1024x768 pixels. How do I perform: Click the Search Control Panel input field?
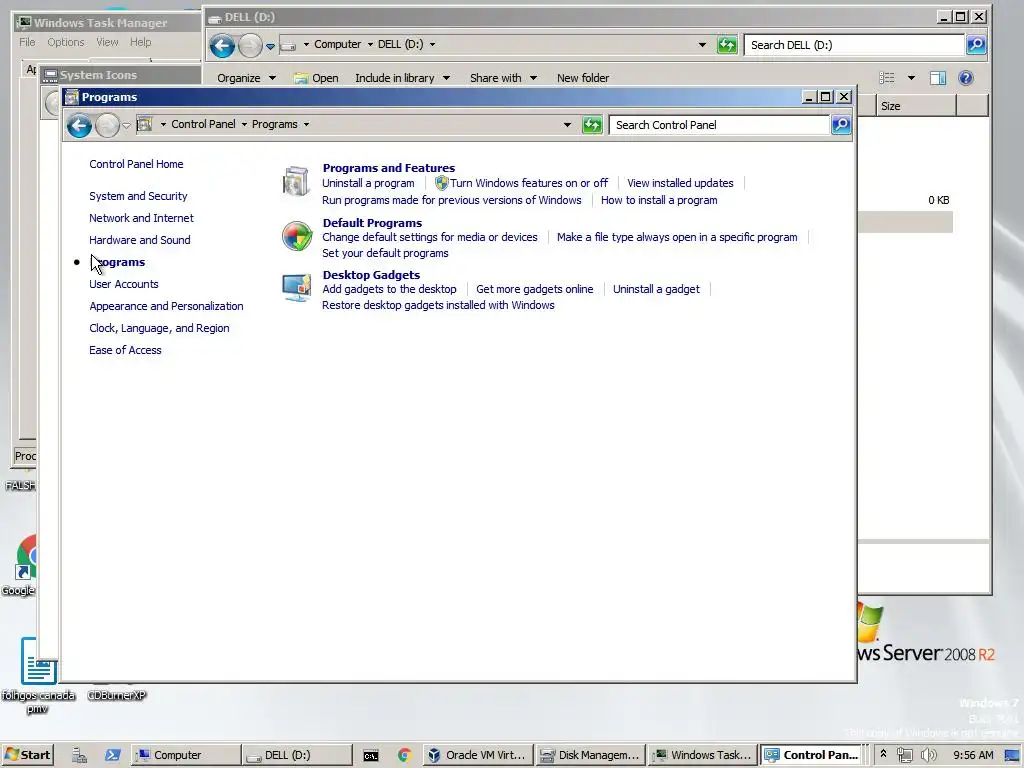[719, 125]
